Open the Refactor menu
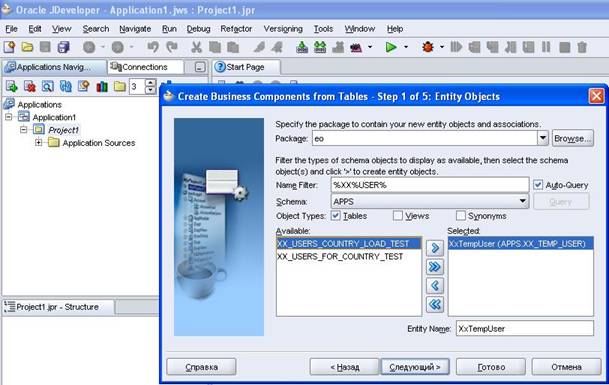609x385 pixels. click(236, 29)
